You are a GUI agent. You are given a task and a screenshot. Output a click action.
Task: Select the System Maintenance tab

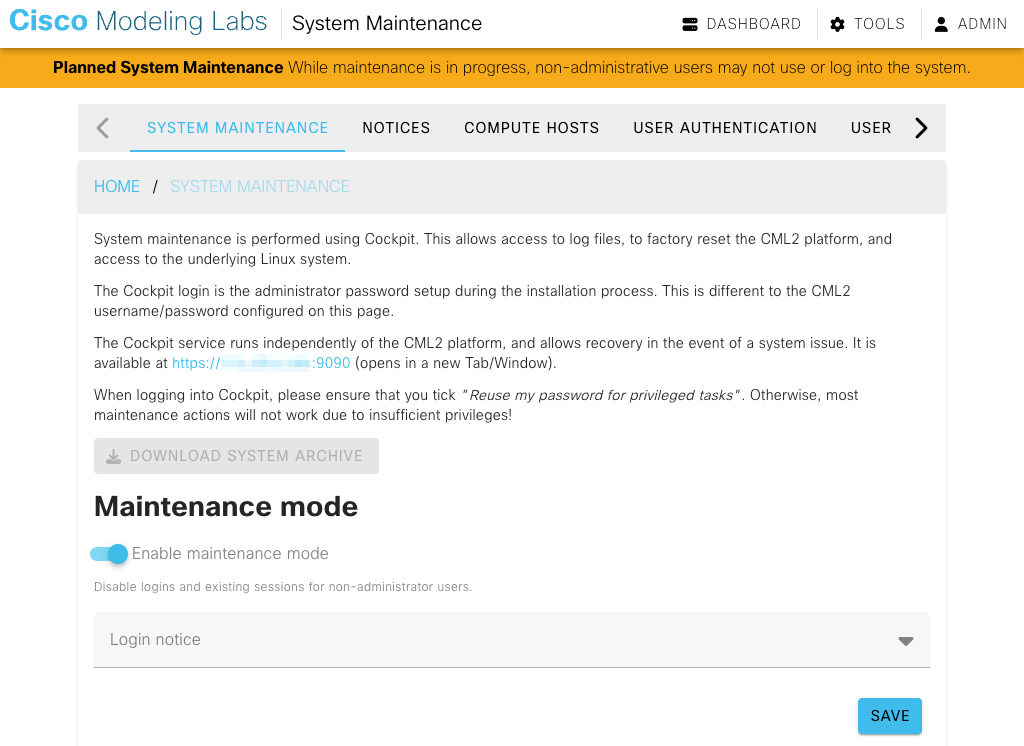[x=238, y=128]
